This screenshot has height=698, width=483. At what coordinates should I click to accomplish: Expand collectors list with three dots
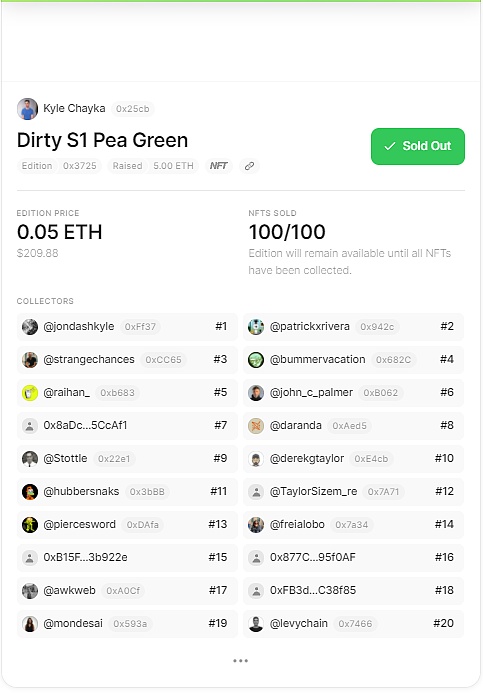[x=240, y=661]
